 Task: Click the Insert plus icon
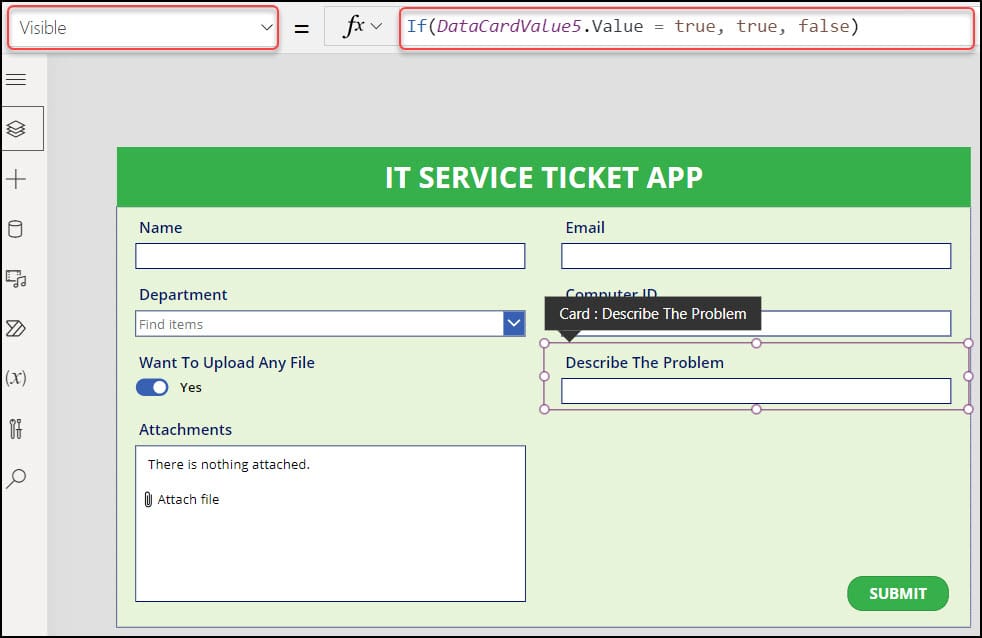point(16,179)
